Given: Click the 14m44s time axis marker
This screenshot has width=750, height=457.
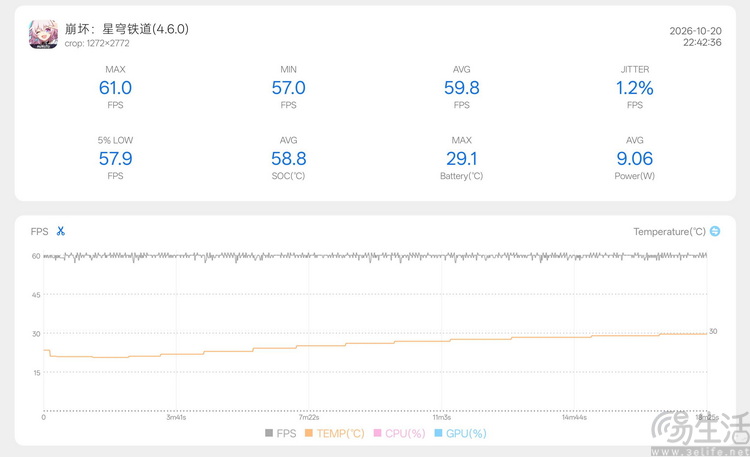Looking at the screenshot, I should tap(574, 417).
